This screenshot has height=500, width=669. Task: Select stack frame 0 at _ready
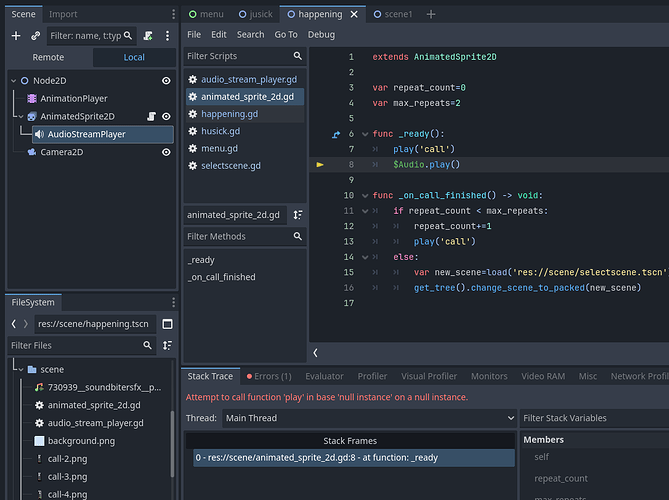pyautogui.click(x=354, y=458)
